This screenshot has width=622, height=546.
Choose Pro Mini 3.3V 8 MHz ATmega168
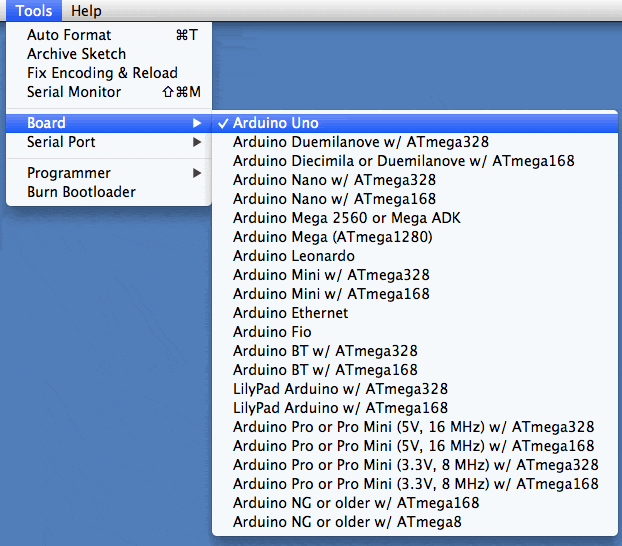pyautogui.click(x=415, y=484)
